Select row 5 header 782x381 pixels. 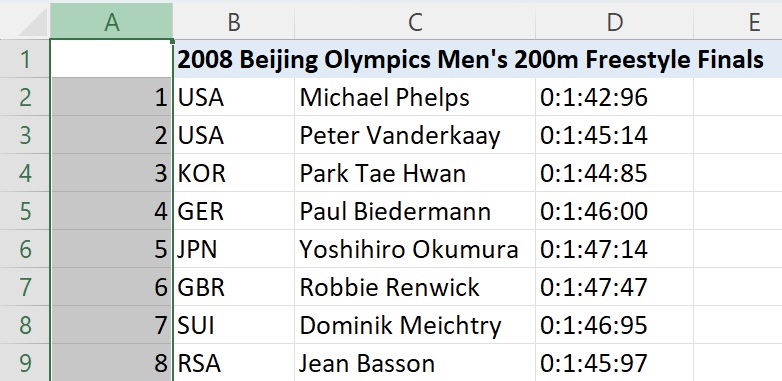[25, 211]
